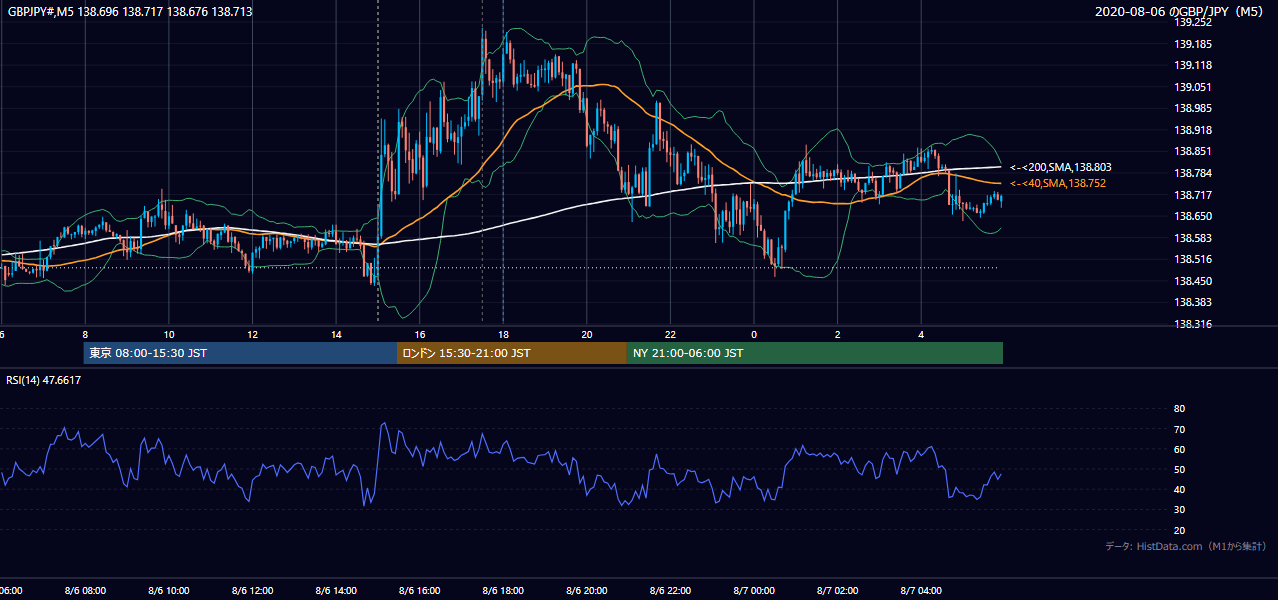
Task: Click price axis value 139.118
Action: pos(1193,65)
